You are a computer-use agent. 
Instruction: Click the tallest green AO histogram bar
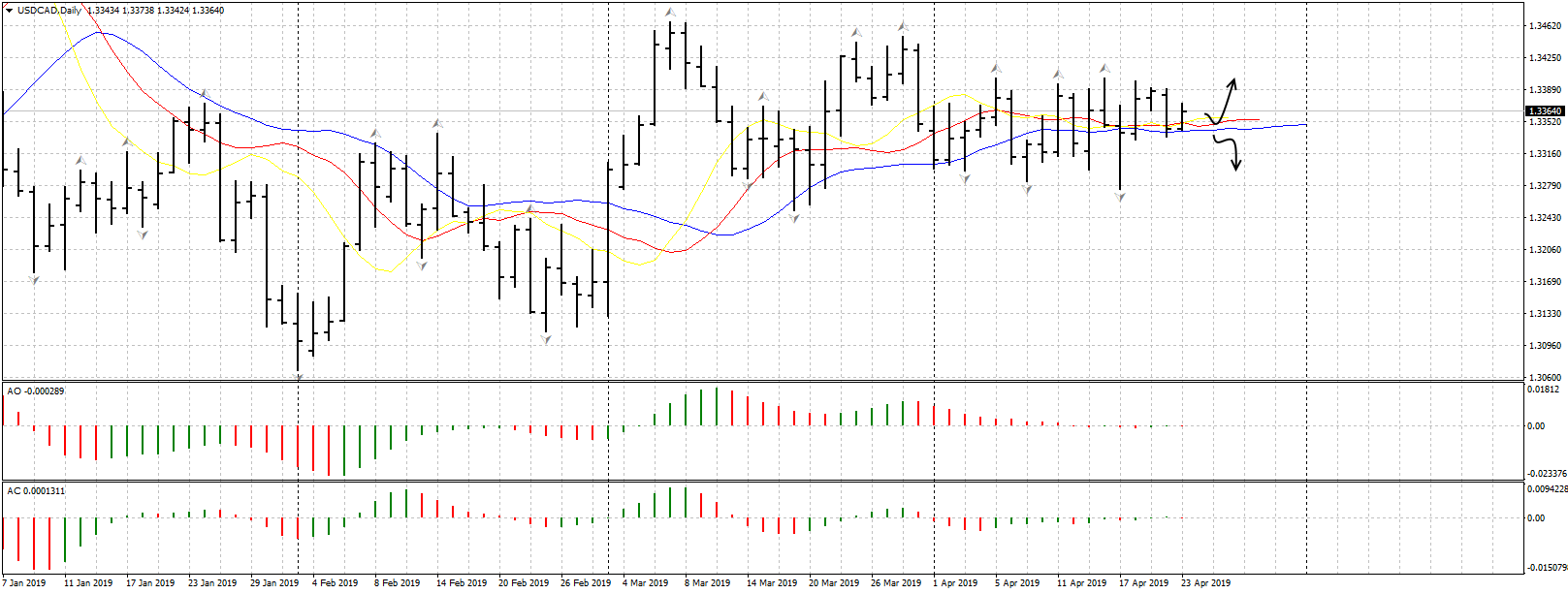717,406
